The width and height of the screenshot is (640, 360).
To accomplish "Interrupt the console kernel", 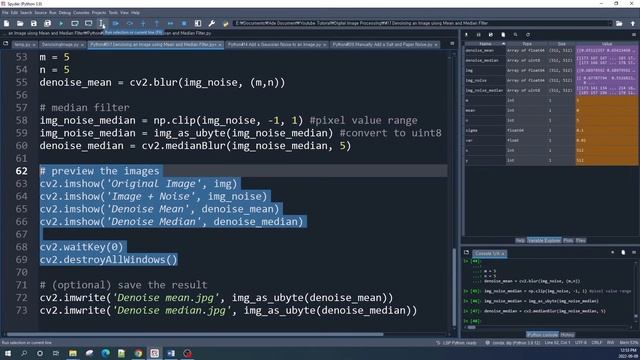I will point(613,253).
